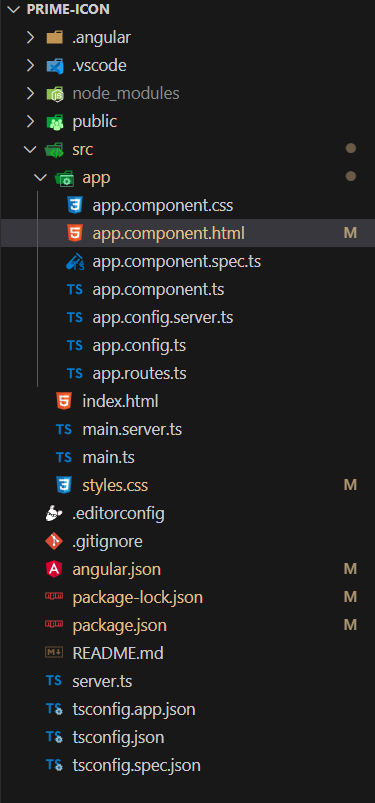Click test icon of app.component.spec.ts

75,262
